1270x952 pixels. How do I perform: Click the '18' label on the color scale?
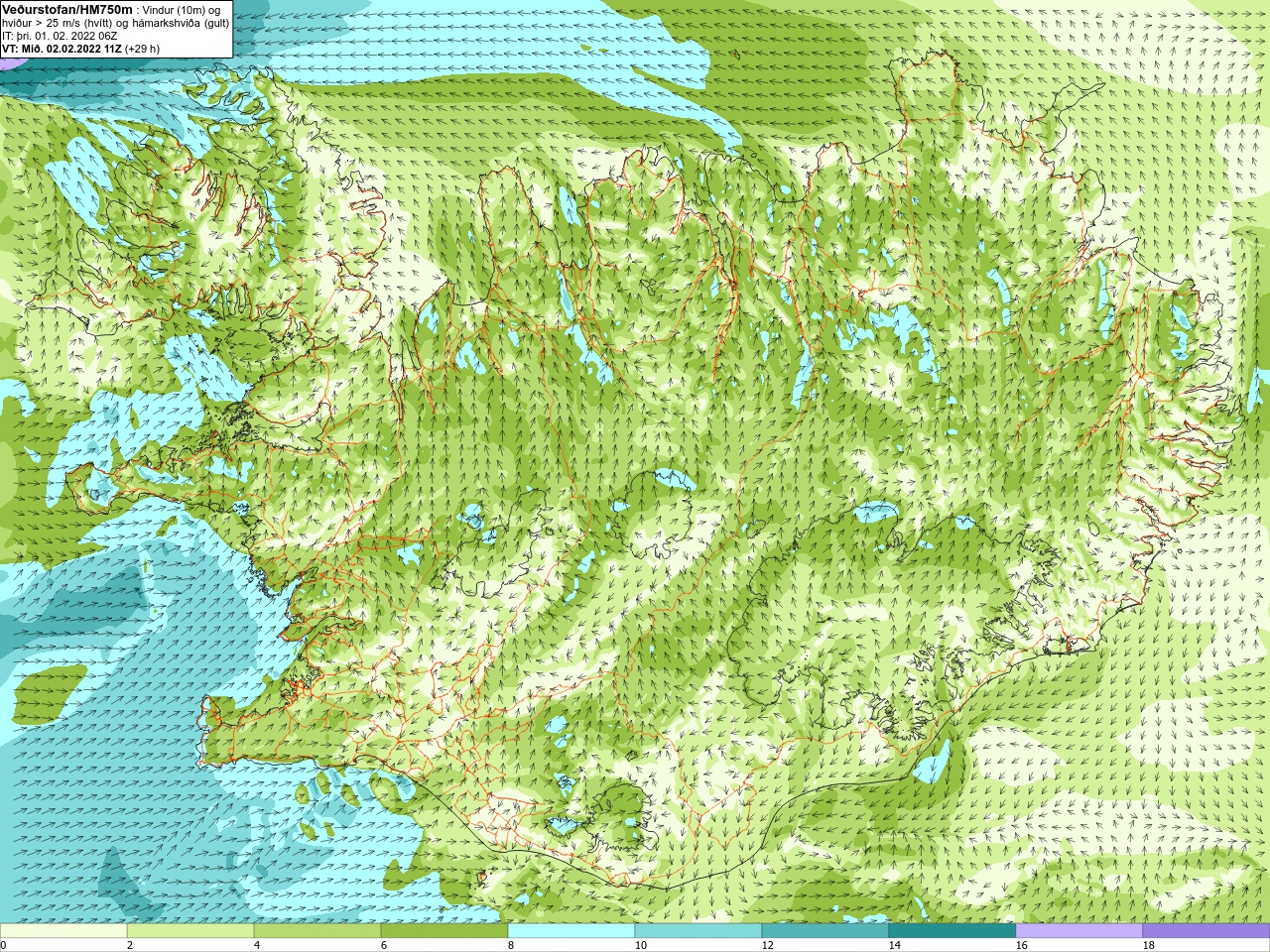(x=1149, y=945)
